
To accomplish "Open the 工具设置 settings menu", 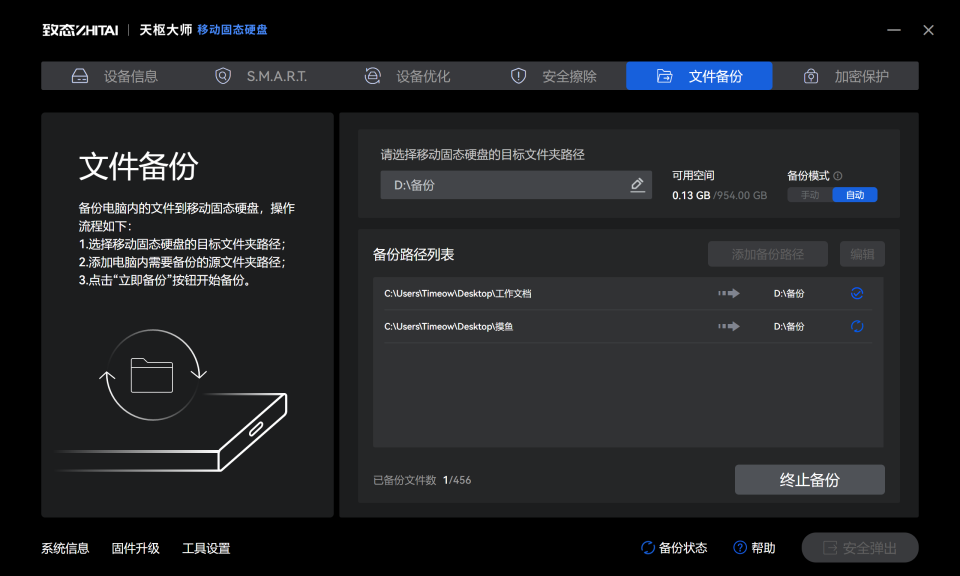I will tap(207, 548).
